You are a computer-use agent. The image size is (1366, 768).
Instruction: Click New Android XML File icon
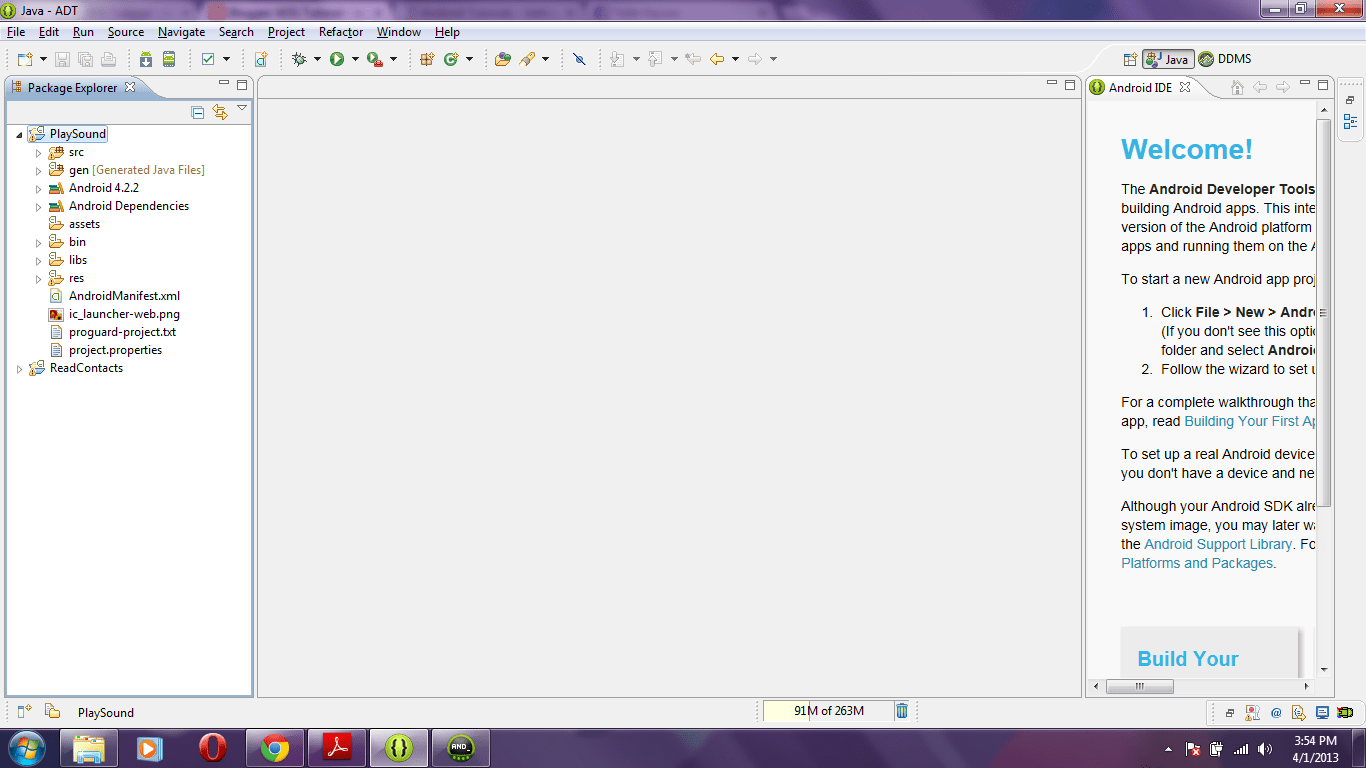point(261,59)
